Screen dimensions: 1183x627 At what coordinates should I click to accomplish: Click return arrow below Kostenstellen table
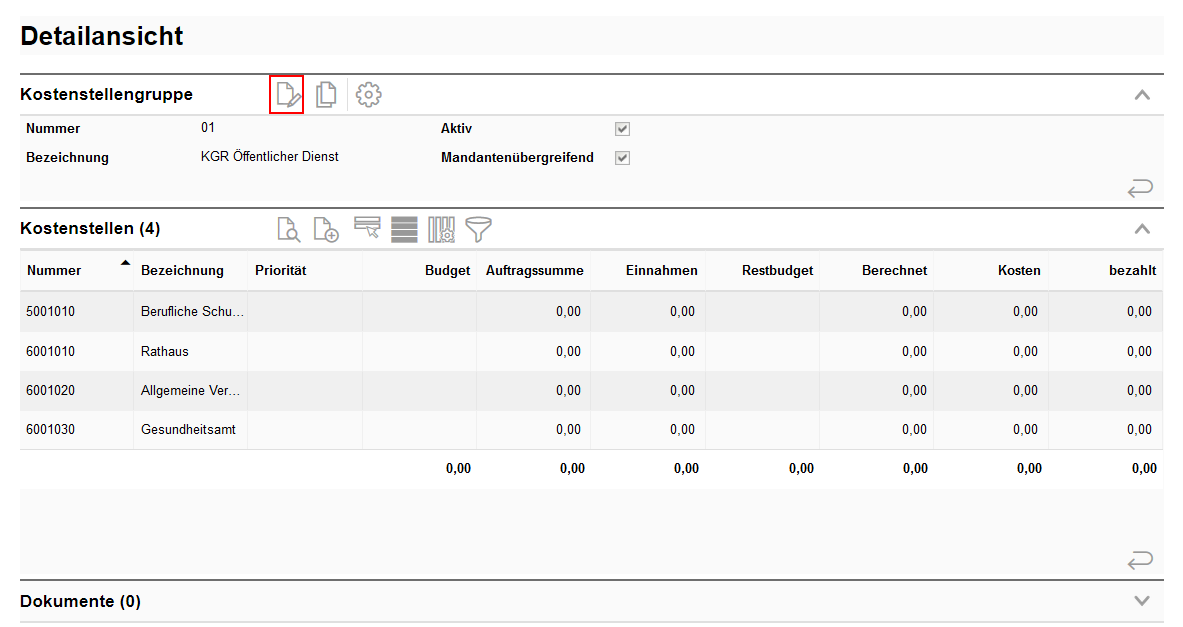click(1140, 561)
